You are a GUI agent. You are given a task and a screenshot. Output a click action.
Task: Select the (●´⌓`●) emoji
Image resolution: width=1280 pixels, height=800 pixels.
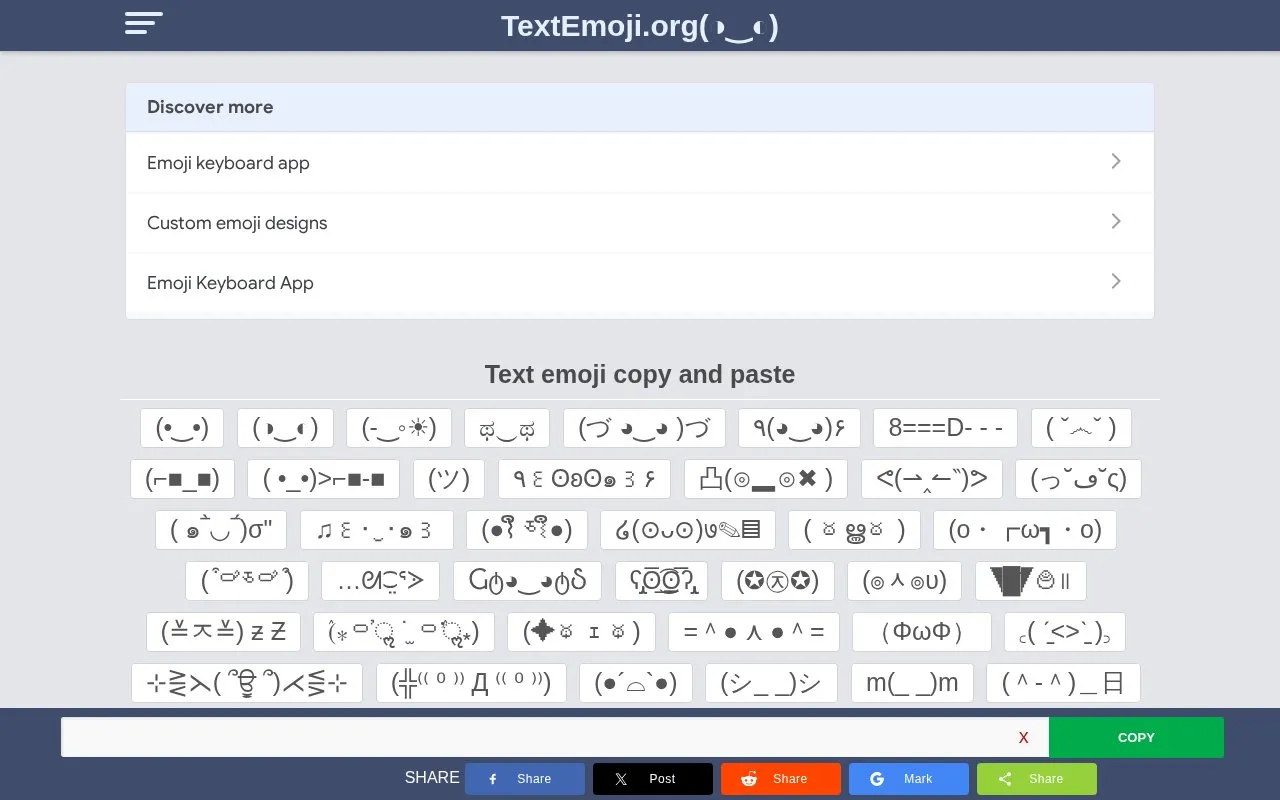coord(636,683)
